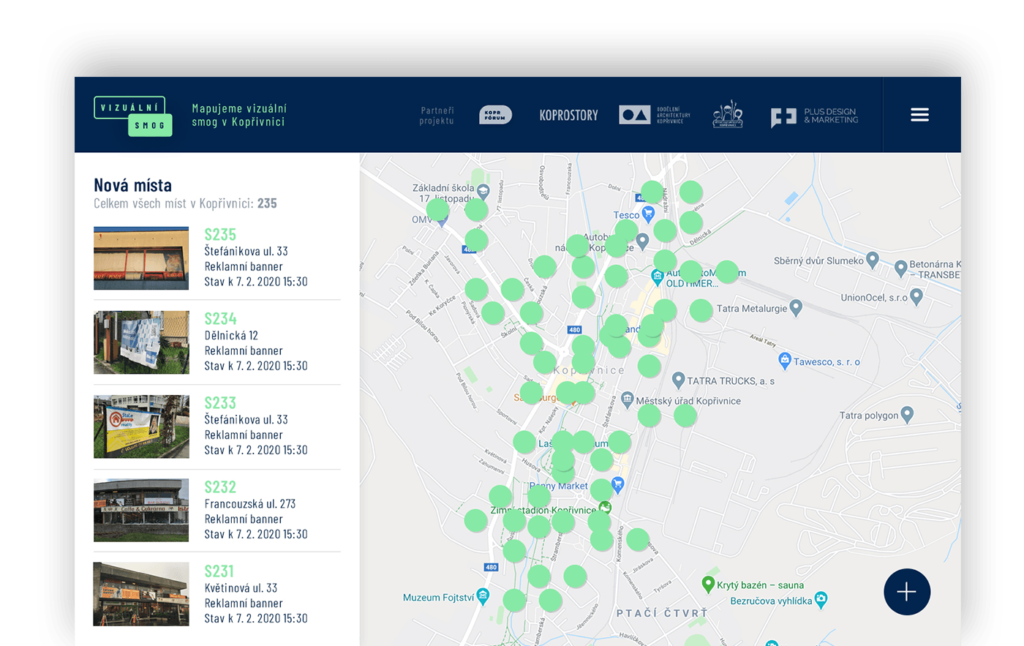Click the Bezručova vyhlídka camera pin
Screen dimensions: 1024x646
coord(821,599)
